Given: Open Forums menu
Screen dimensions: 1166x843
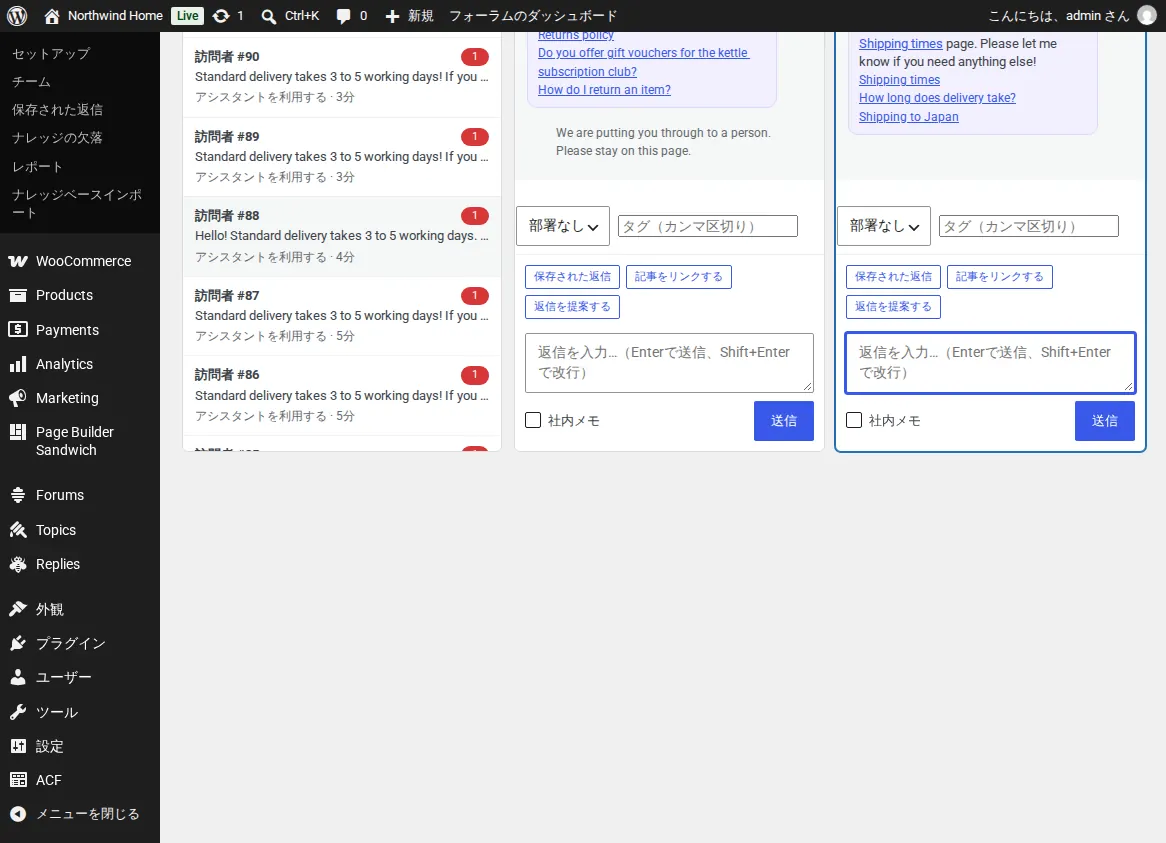Looking at the screenshot, I should point(80,495).
